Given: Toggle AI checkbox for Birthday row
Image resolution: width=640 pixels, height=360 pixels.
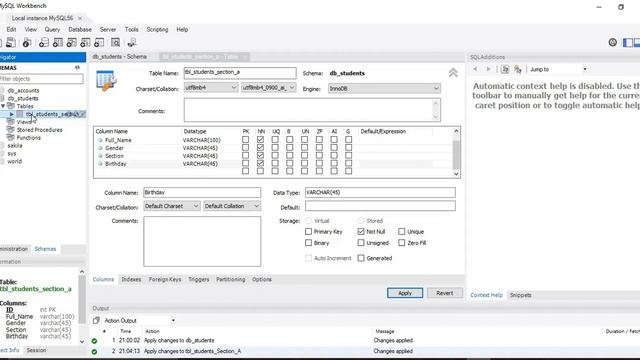Looking at the screenshot, I should point(334,163).
